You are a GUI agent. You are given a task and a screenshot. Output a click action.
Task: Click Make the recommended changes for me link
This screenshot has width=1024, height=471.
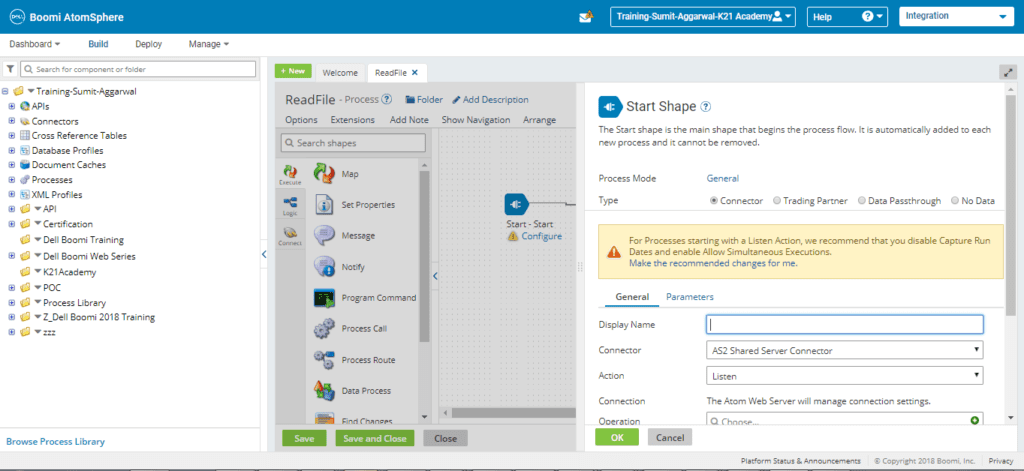click(x=713, y=264)
